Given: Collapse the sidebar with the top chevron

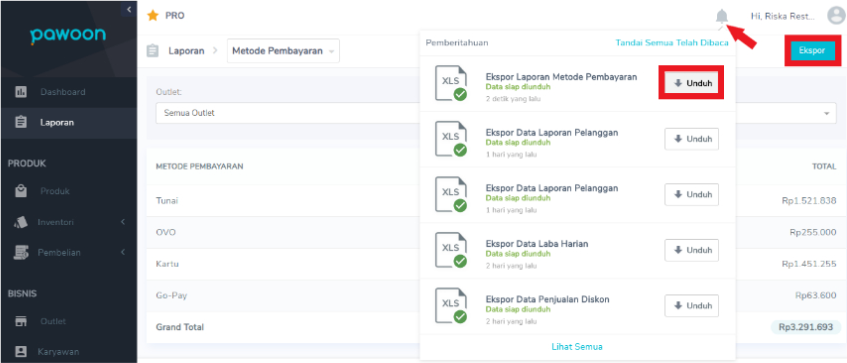Looking at the screenshot, I should [x=129, y=9].
